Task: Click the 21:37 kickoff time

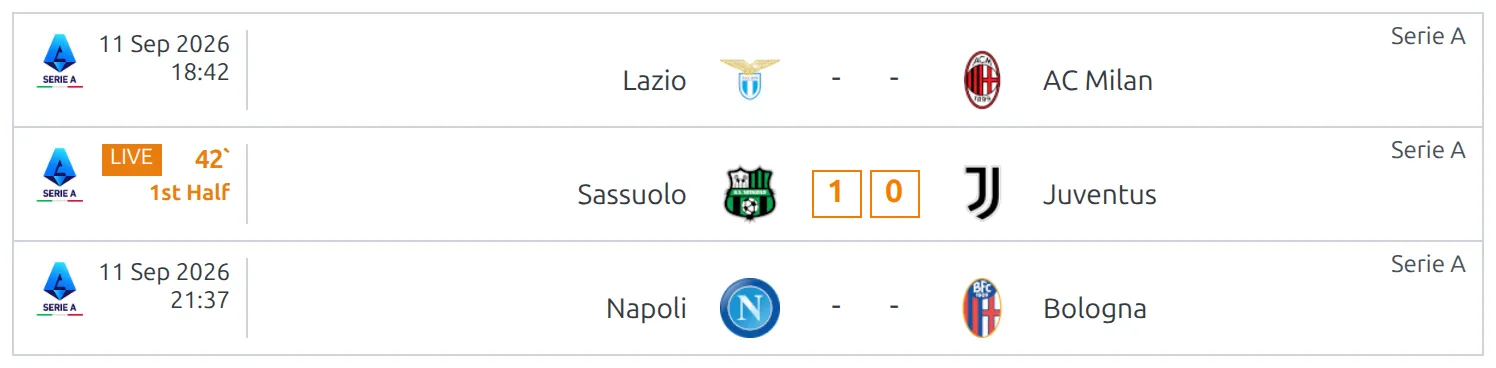Action: click(x=199, y=300)
